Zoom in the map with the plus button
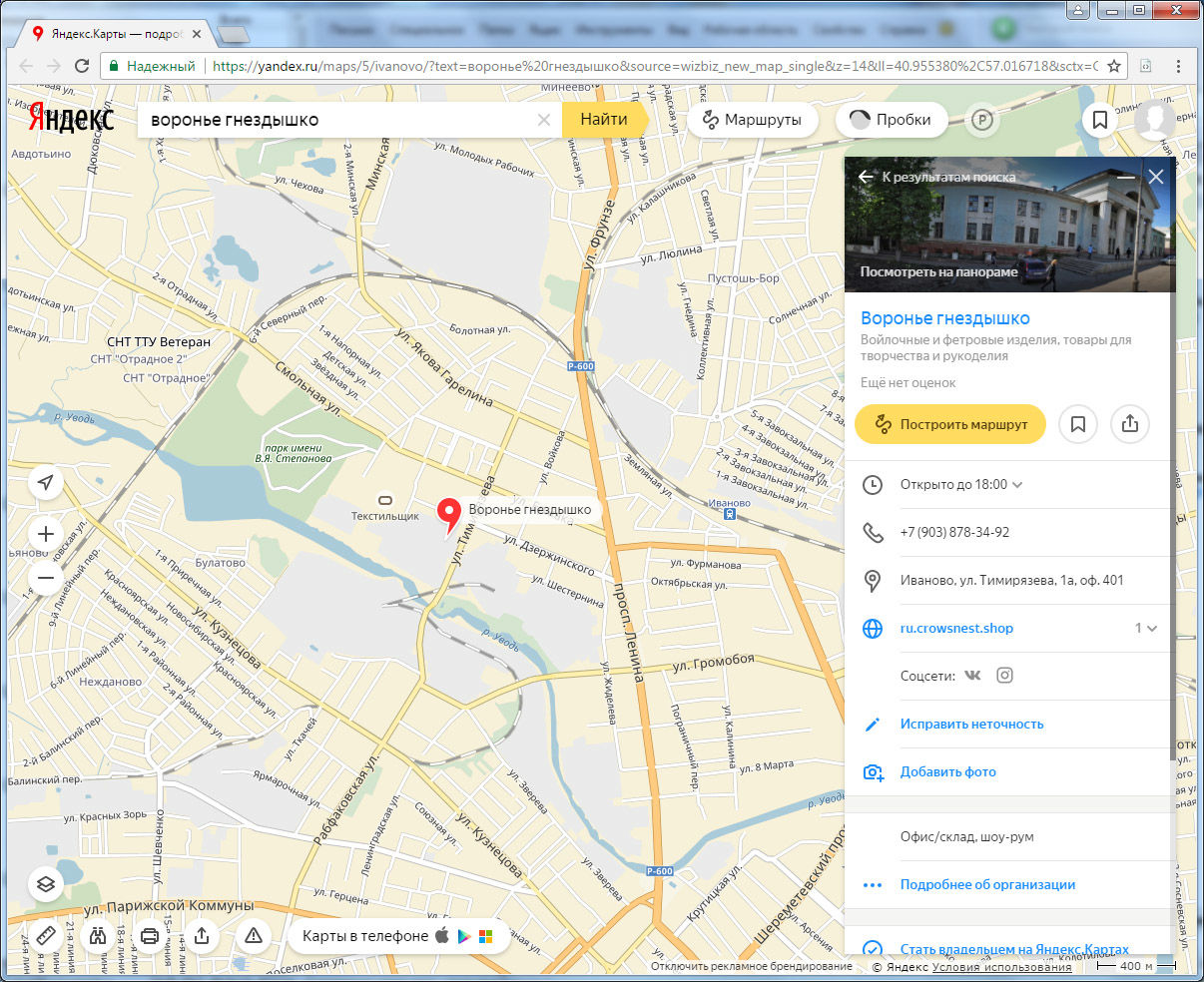This screenshot has width=1204, height=982. click(x=45, y=534)
